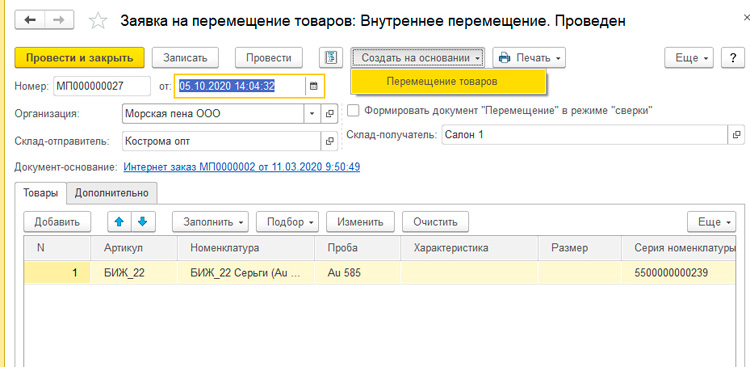The width and height of the screenshot is (750, 367).
Task: Click the Записать button
Action: click(x=186, y=58)
